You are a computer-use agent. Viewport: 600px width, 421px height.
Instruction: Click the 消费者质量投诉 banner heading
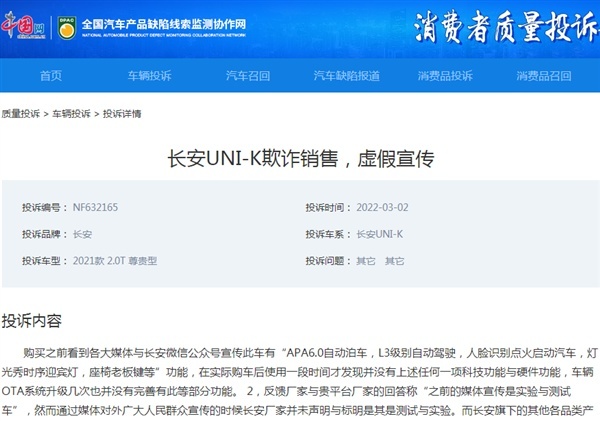tap(506, 26)
